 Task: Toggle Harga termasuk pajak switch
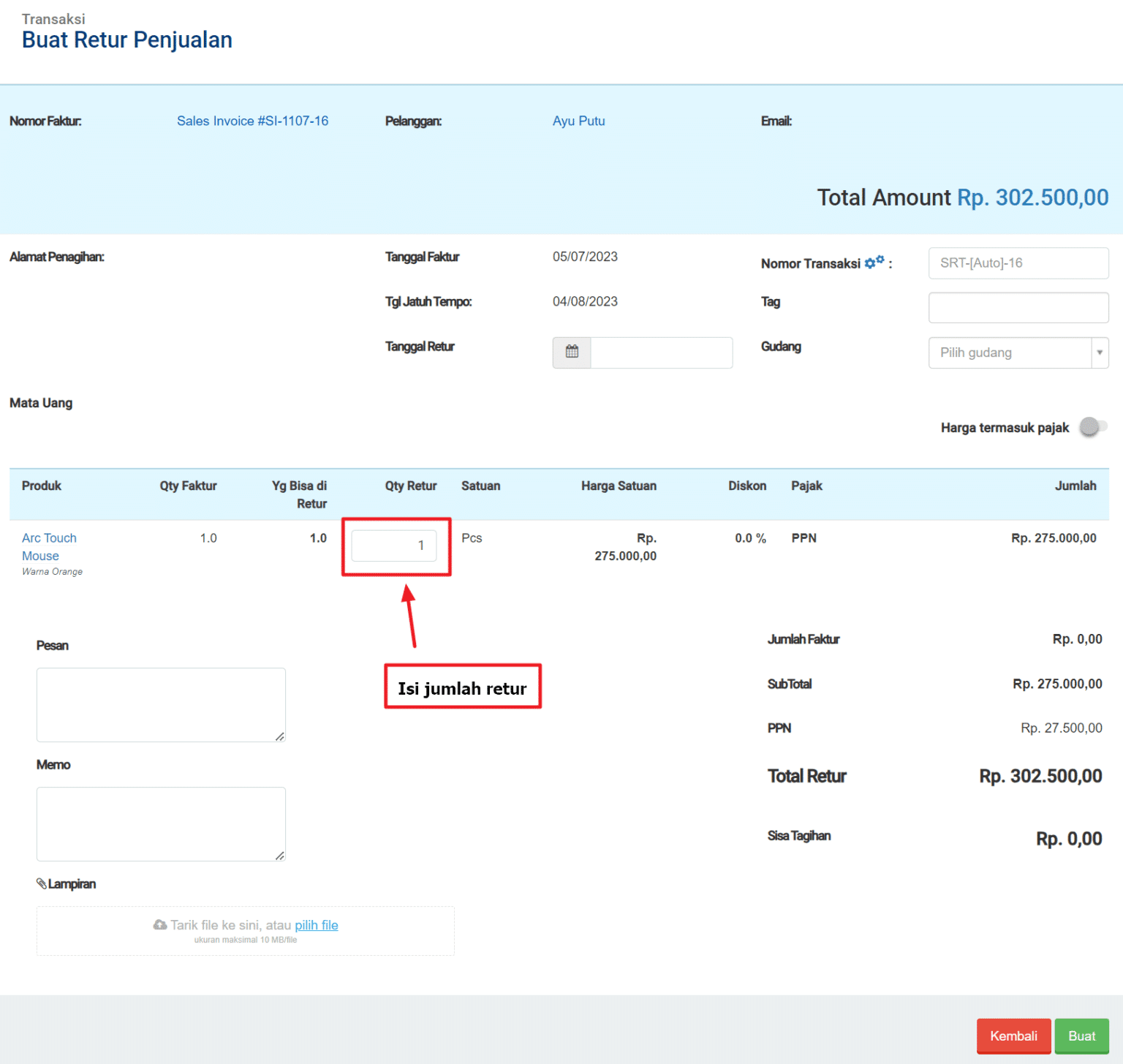click(1092, 427)
